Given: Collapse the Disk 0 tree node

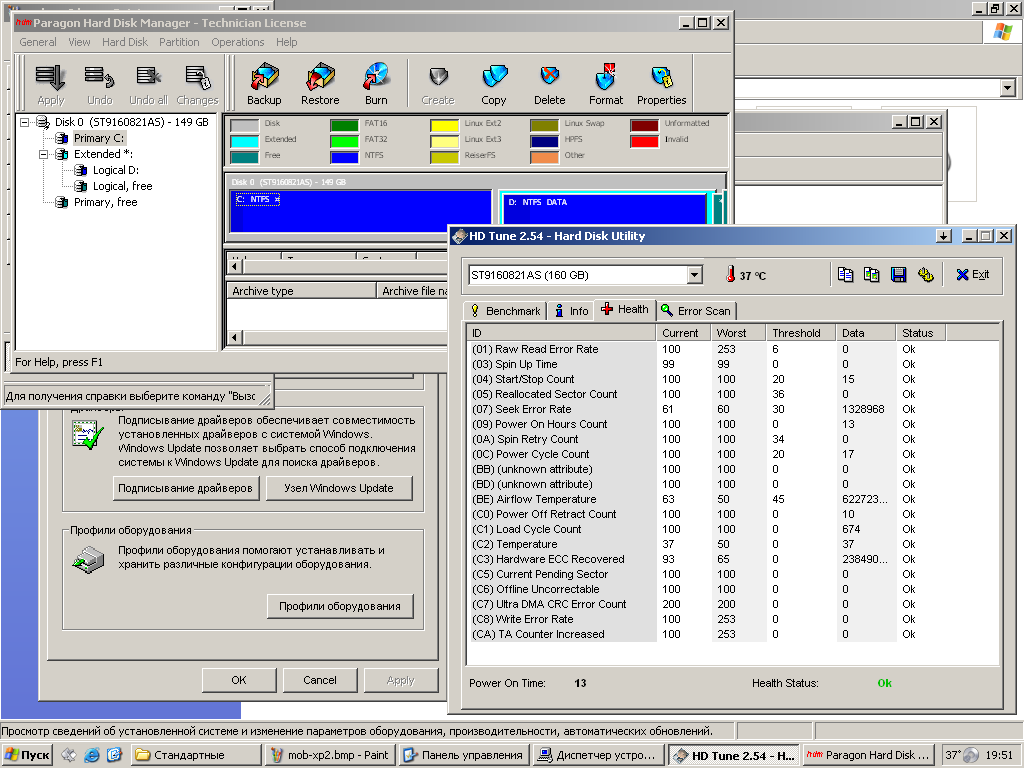Looking at the screenshot, I should click(24, 122).
